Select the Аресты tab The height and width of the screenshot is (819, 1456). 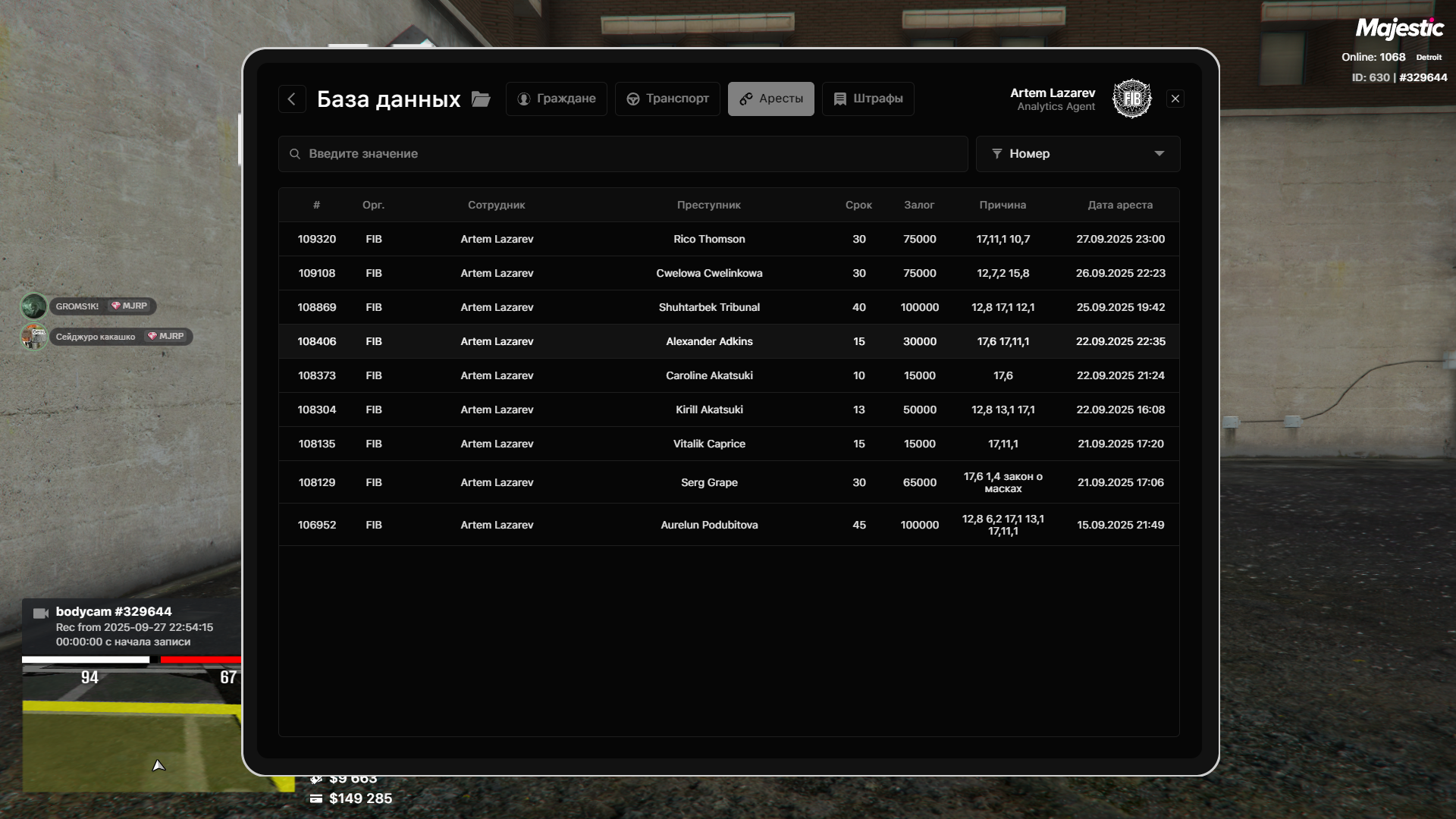pos(770,99)
